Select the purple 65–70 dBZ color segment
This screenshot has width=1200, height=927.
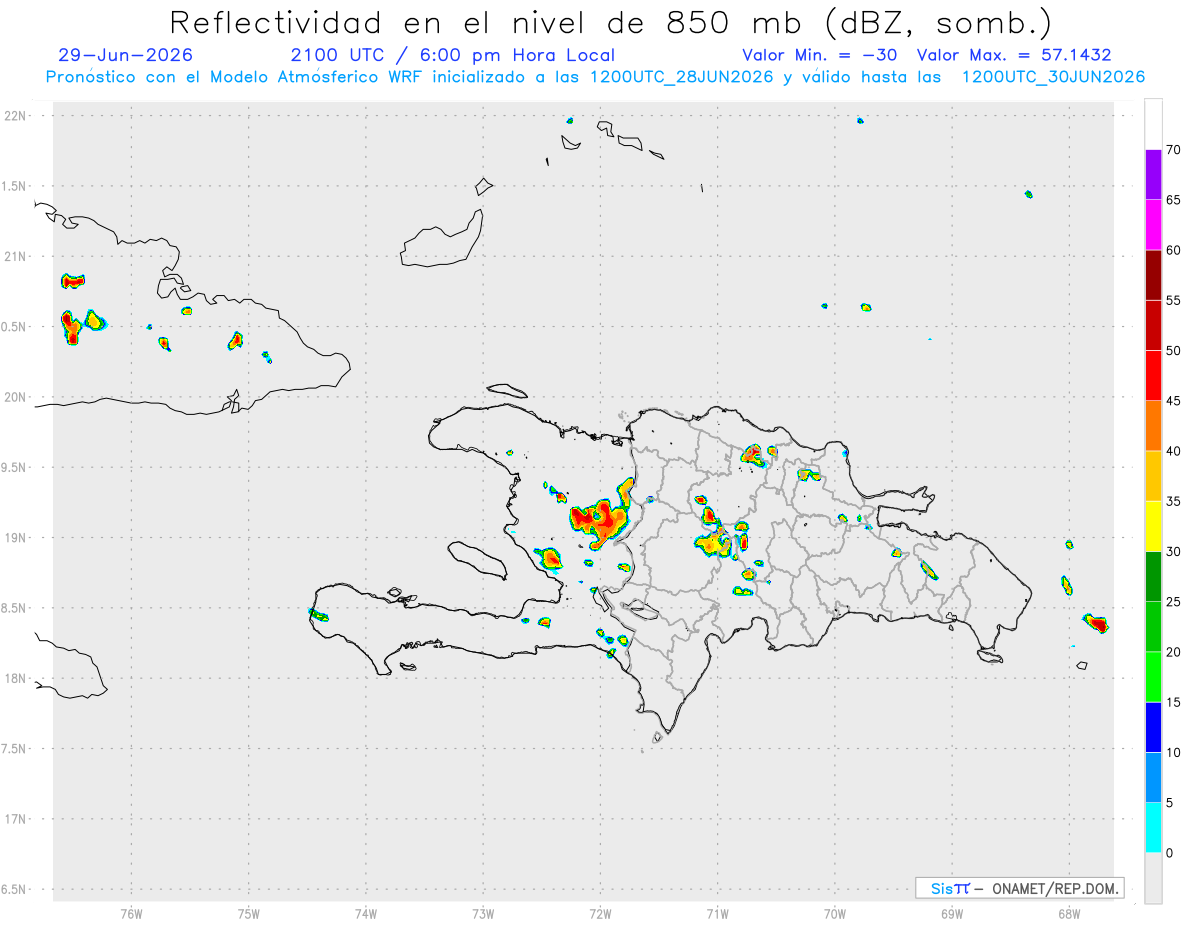click(x=1153, y=175)
